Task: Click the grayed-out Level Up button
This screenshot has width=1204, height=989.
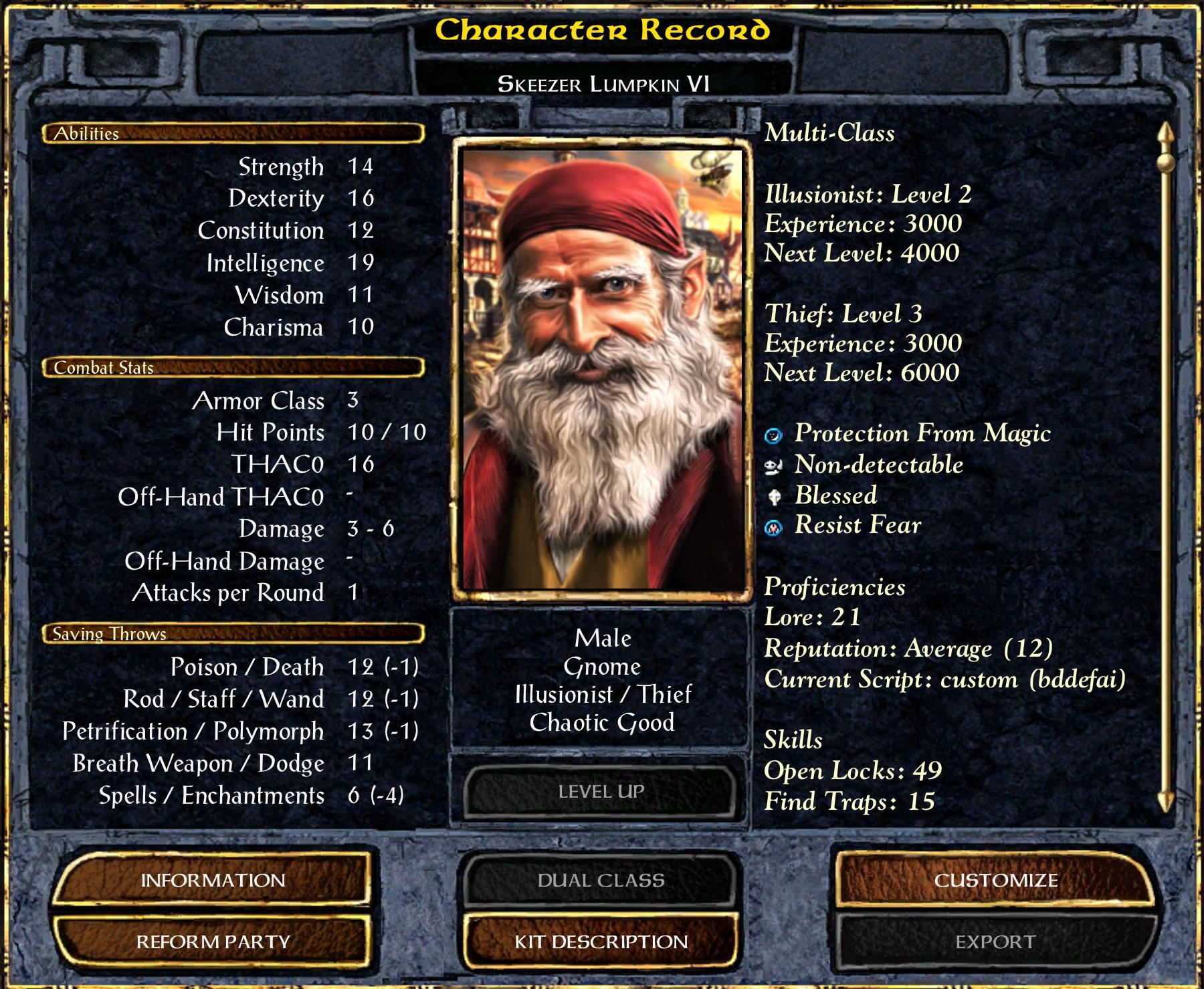Action: click(601, 792)
